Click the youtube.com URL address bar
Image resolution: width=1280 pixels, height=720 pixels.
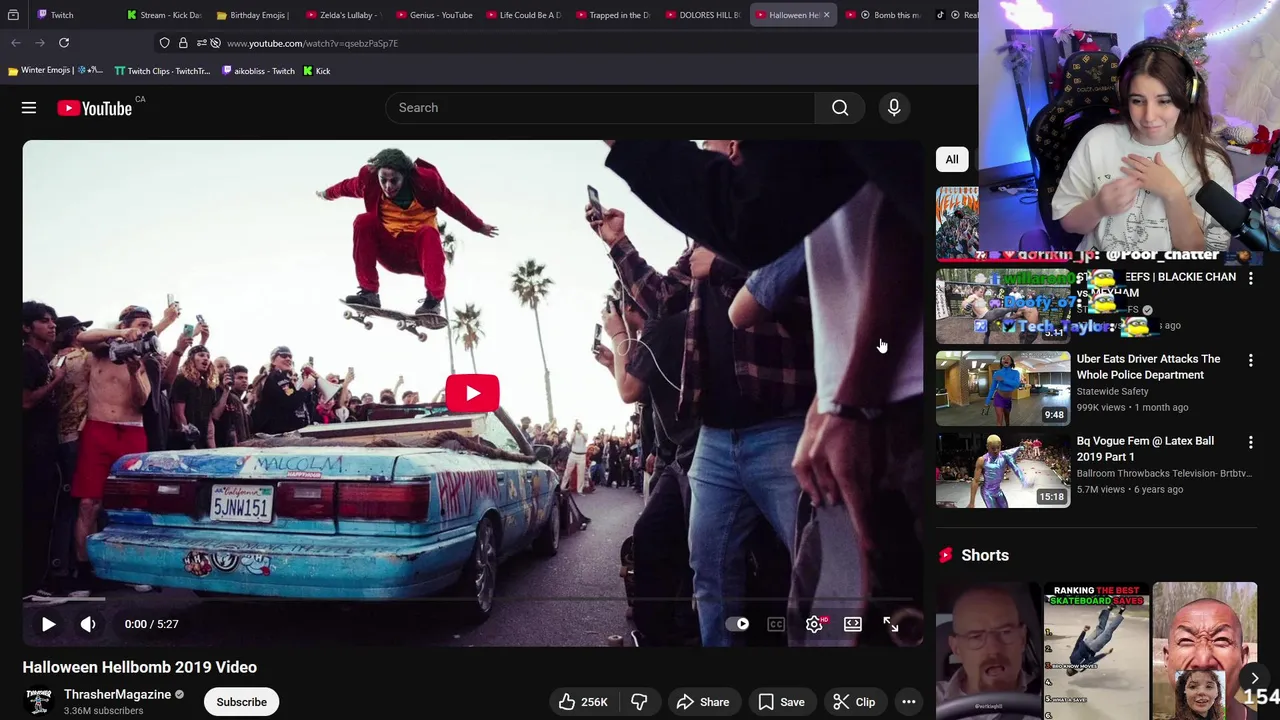(x=312, y=43)
